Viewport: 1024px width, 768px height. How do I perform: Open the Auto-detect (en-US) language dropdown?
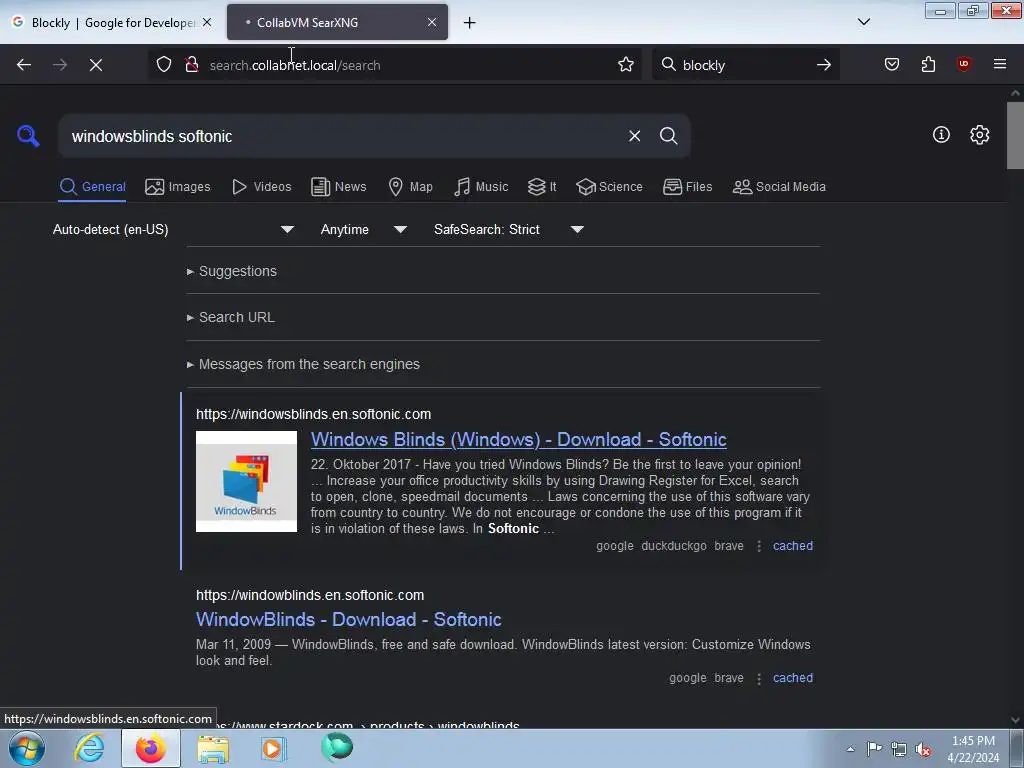point(173,229)
